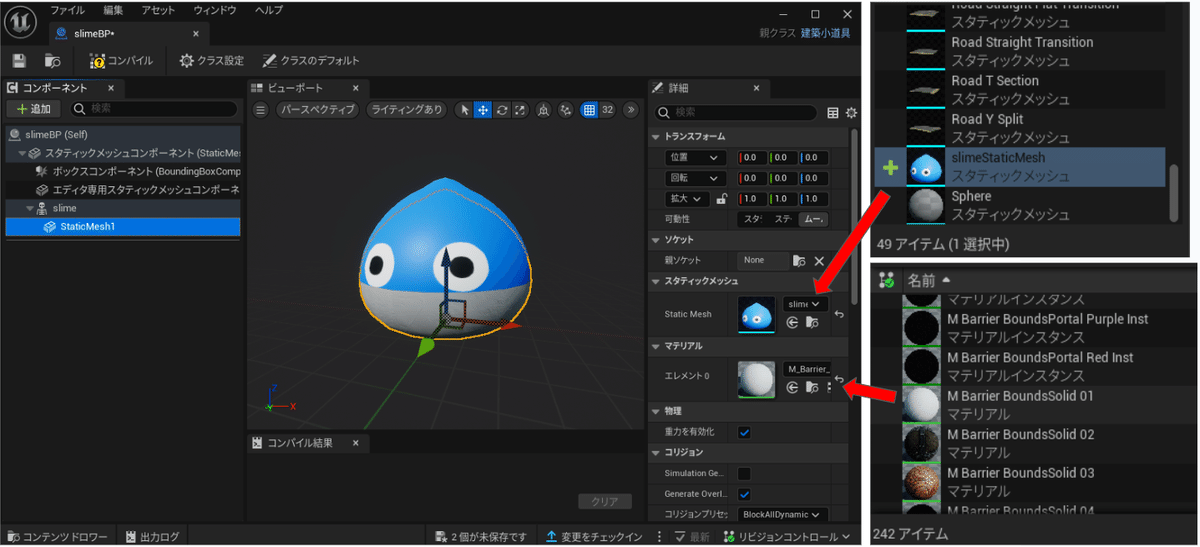Browse for parent socket icon
1200x547 pixels.
(799, 261)
